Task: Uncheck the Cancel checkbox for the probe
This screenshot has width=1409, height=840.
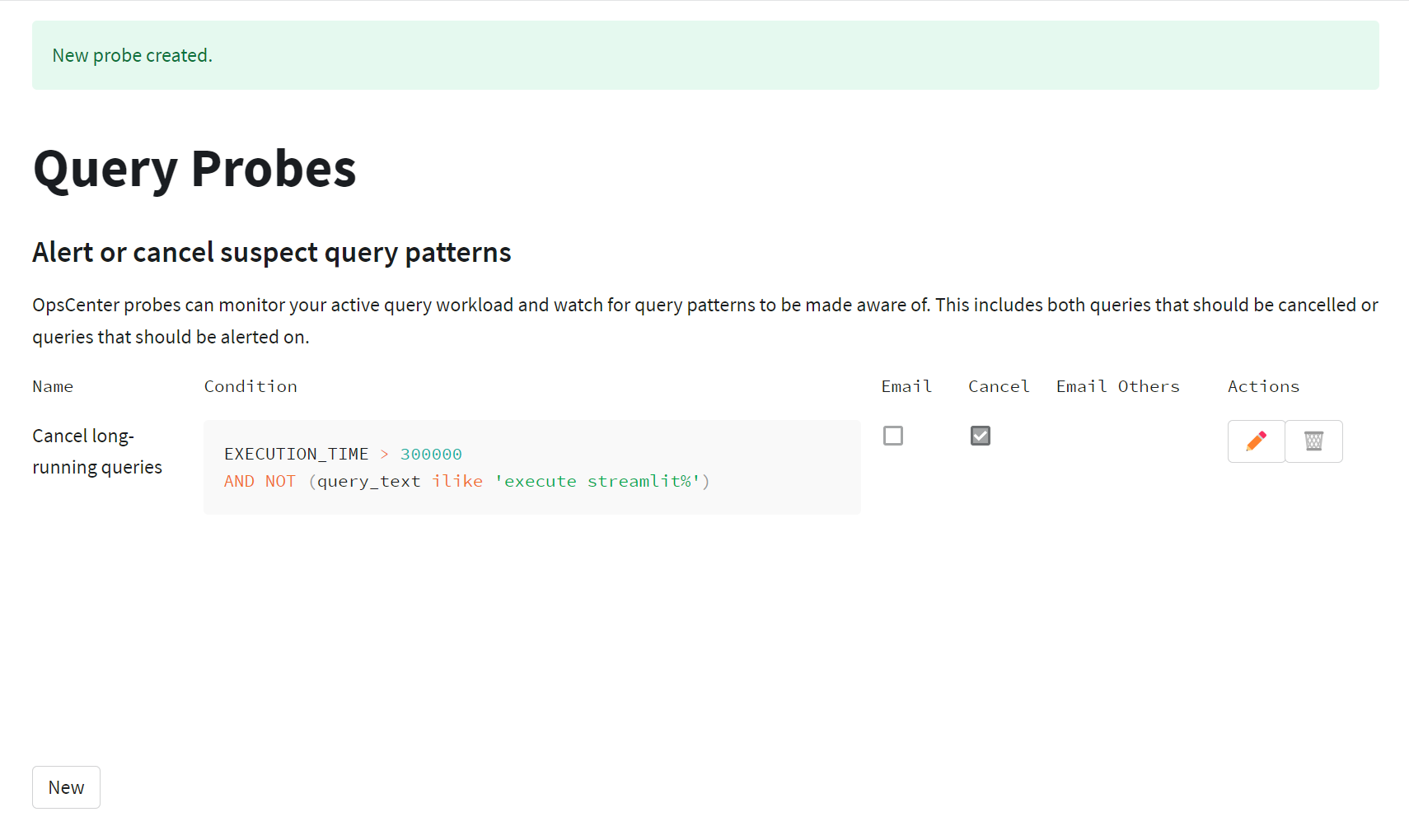Action: (981, 436)
